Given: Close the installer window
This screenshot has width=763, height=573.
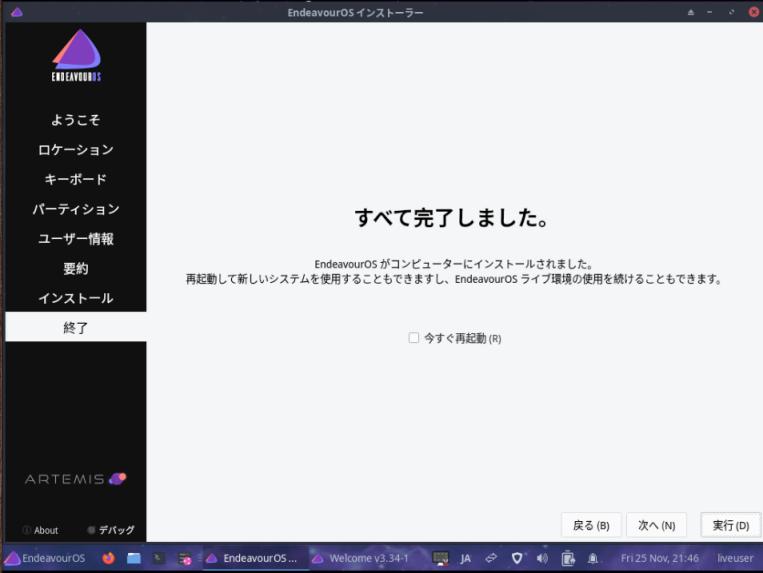Looking at the screenshot, I should [x=754, y=12].
